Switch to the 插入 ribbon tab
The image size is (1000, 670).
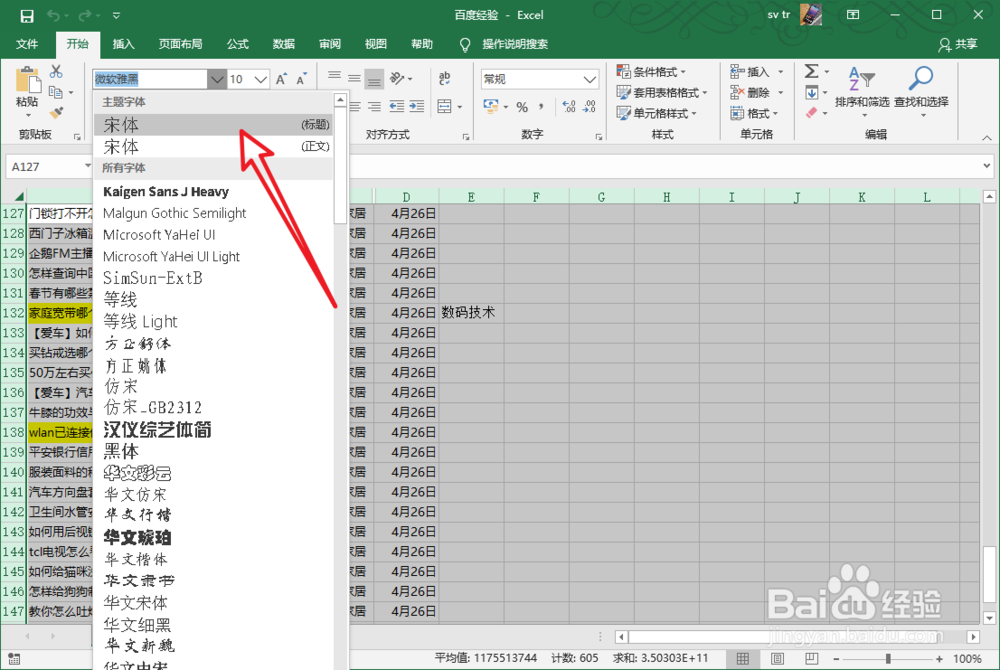(x=122, y=44)
